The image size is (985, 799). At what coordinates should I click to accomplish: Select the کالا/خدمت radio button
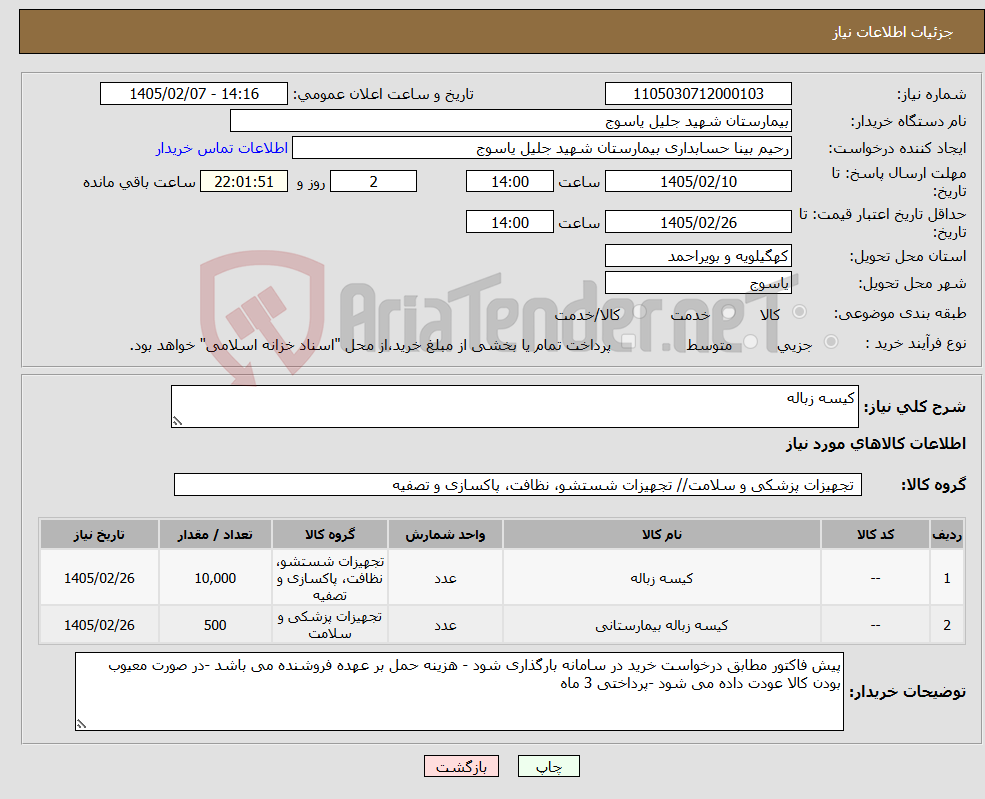[639, 312]
